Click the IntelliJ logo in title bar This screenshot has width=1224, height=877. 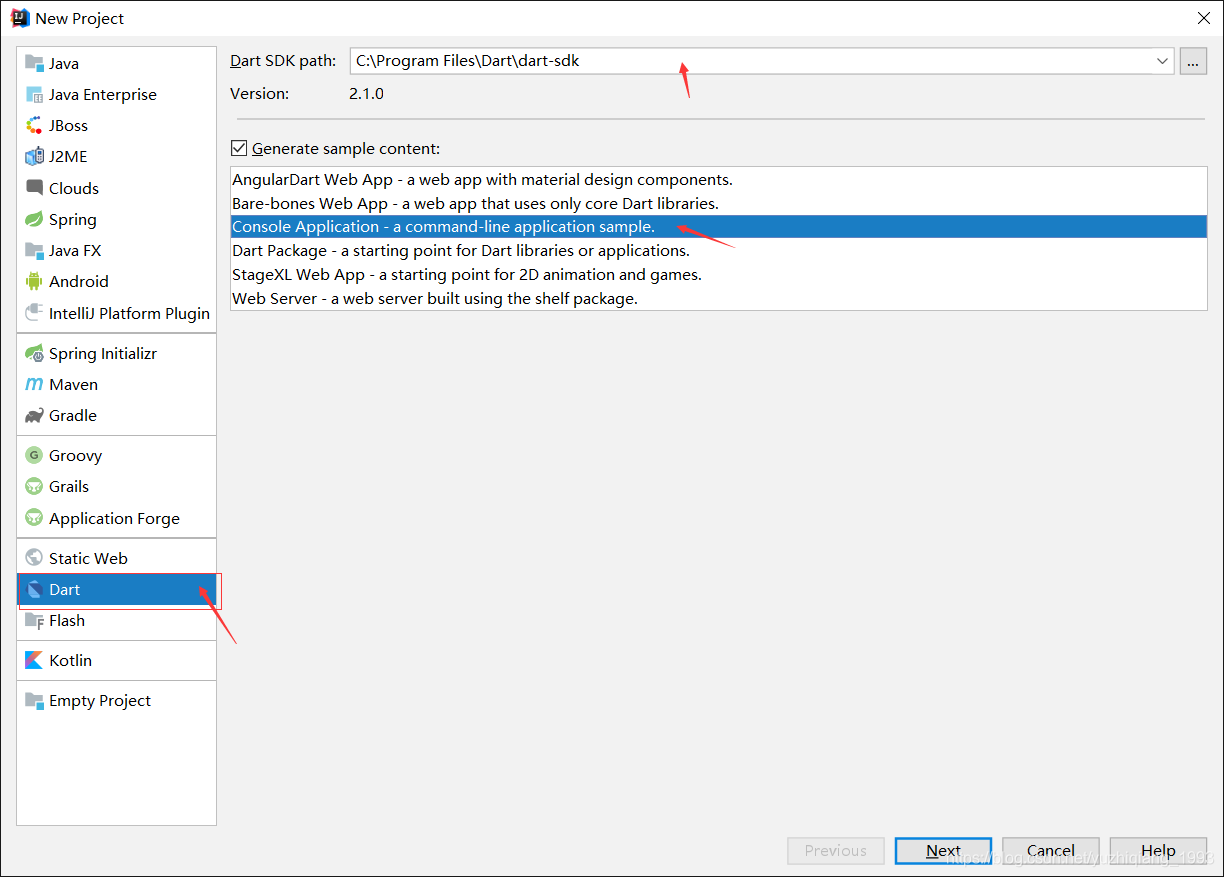click(20, 18)
